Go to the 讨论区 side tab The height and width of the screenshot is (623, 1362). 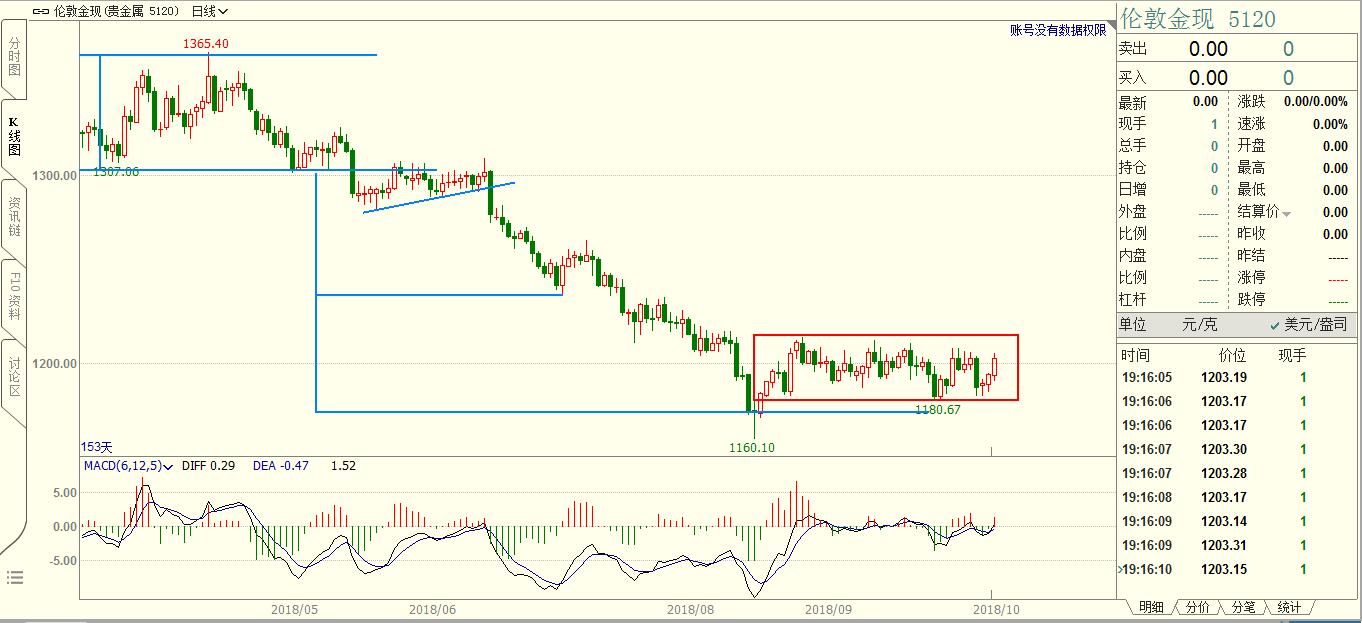coord(14,377)
